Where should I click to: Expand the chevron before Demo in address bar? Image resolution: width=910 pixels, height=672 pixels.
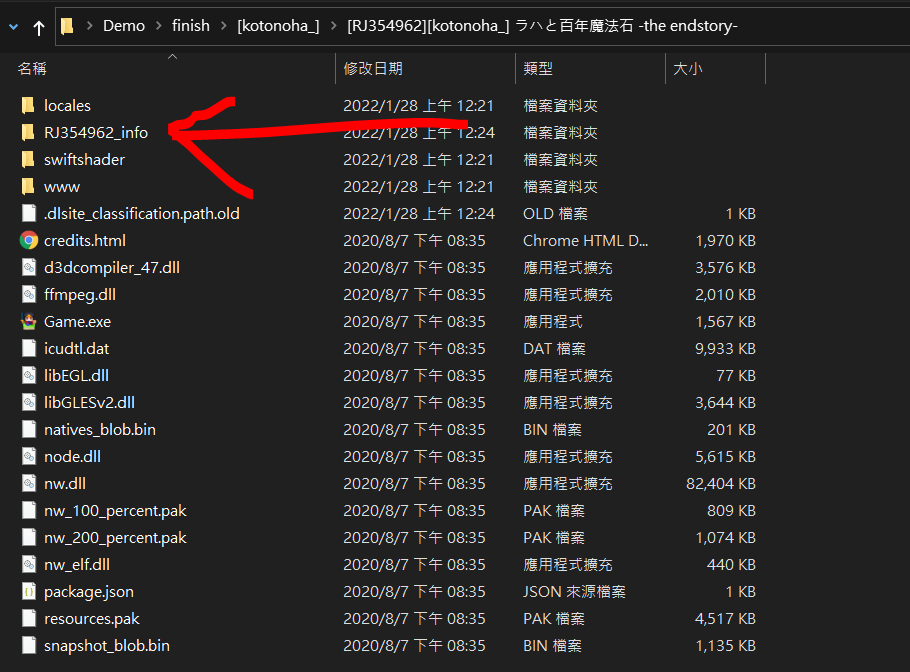(x=89, y=26)
